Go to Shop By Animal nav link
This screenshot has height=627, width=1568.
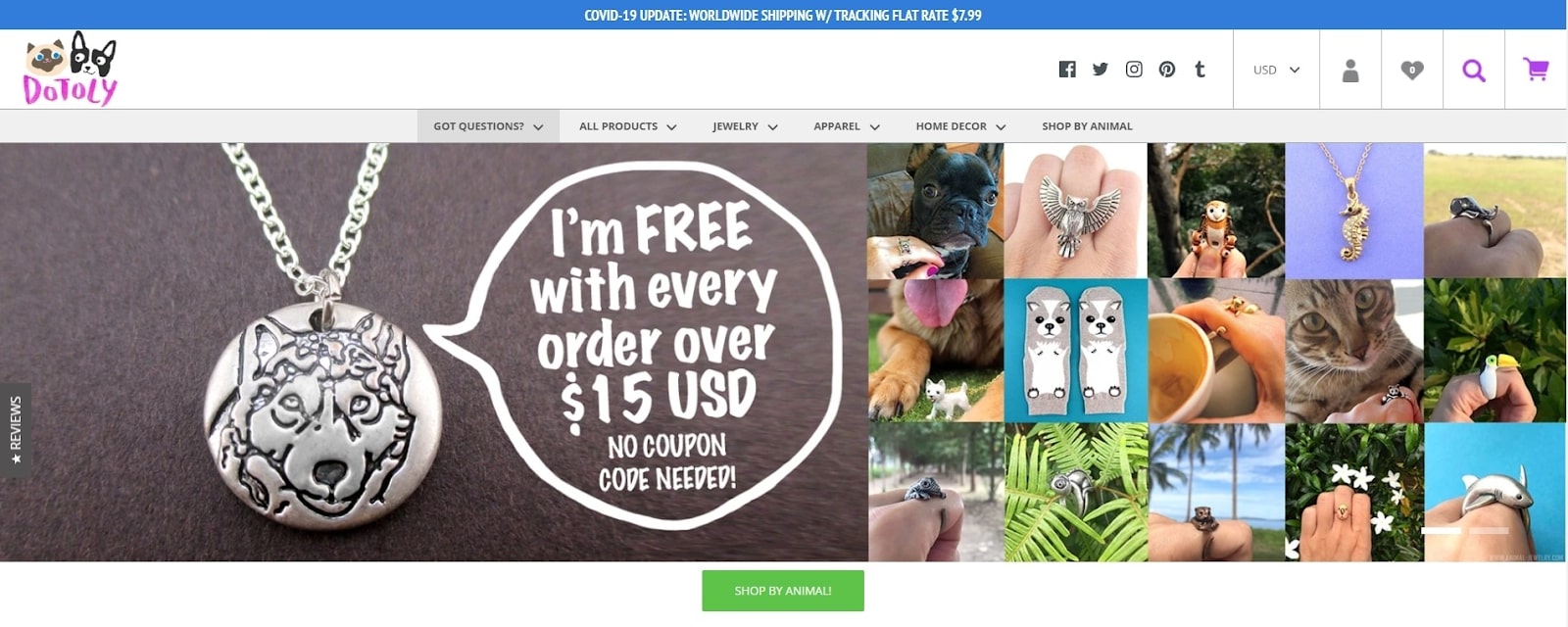pyautogui.click(x=1087, y=126)
